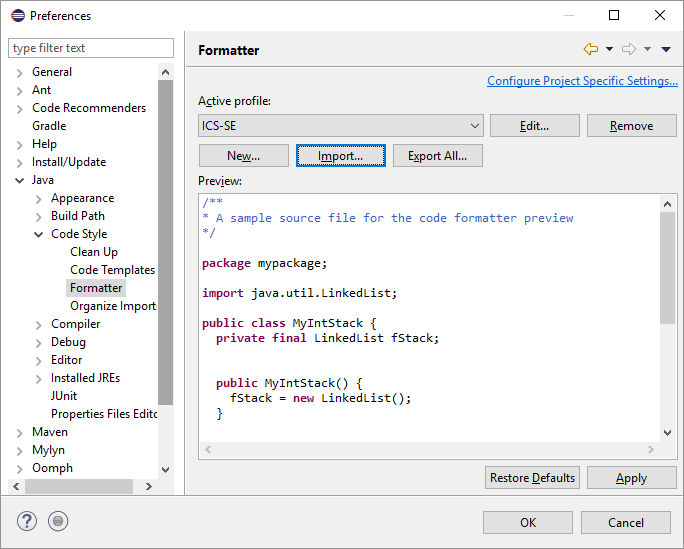Open the back history dropdown arrow
This screenshot has width=684, height=549.
[x=608, y=49]
